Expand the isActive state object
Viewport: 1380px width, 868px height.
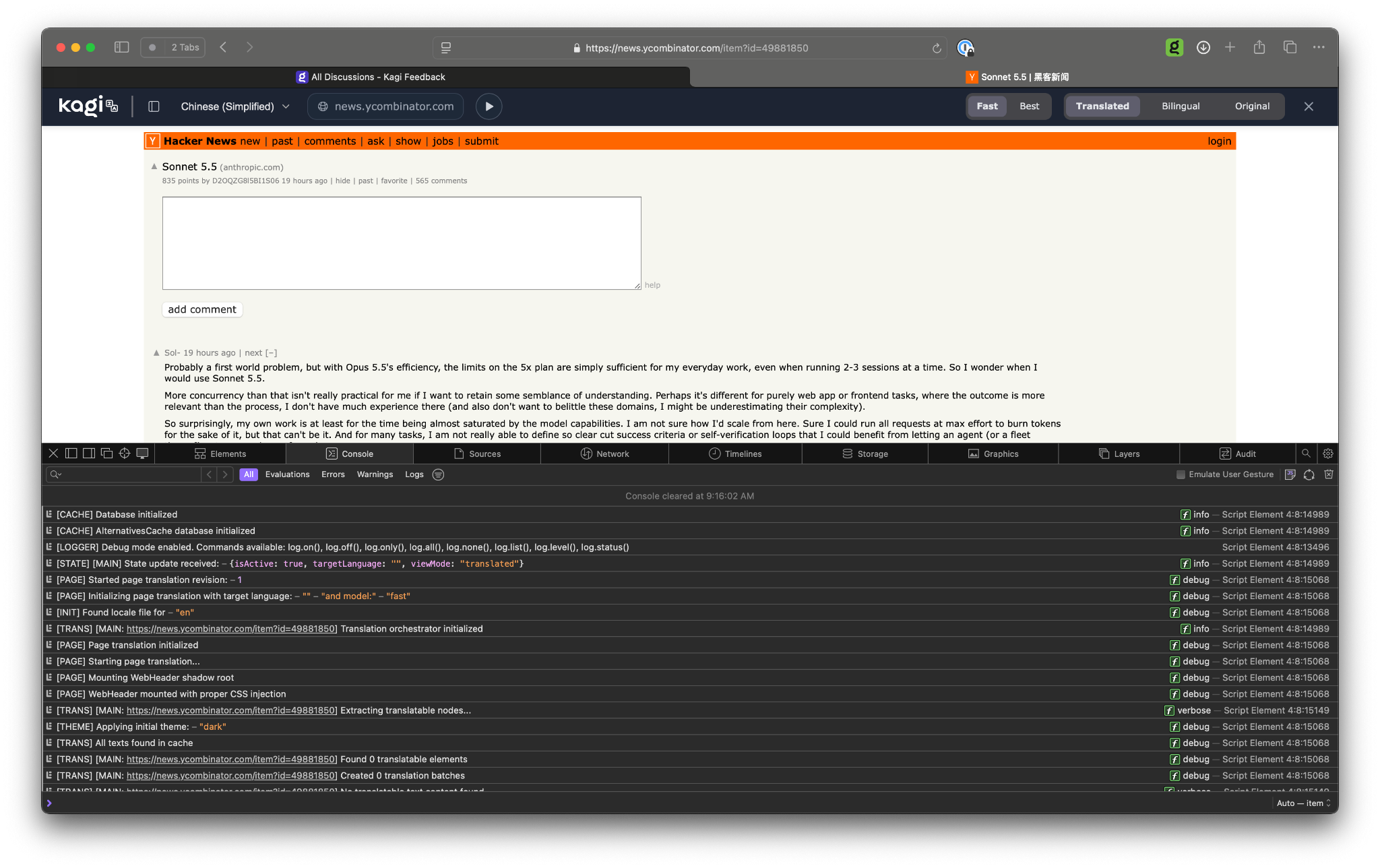[376, 563]
